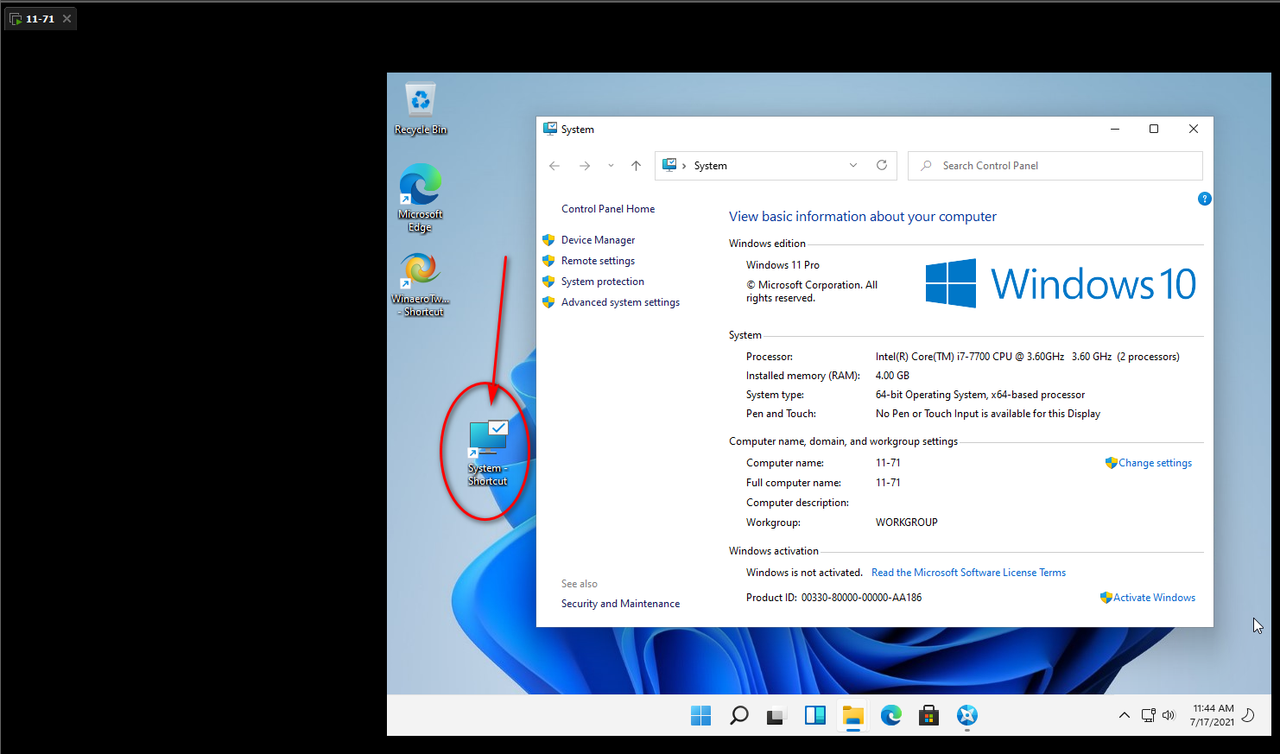
Task: Go back in the System window
Action: click(555, 165)
